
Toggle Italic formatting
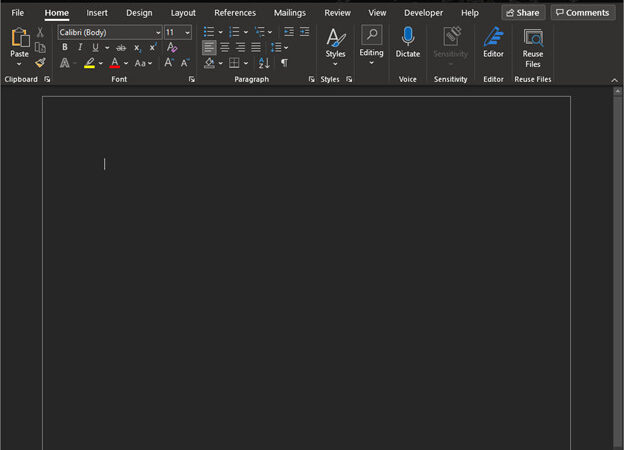[x=80, y=47]
